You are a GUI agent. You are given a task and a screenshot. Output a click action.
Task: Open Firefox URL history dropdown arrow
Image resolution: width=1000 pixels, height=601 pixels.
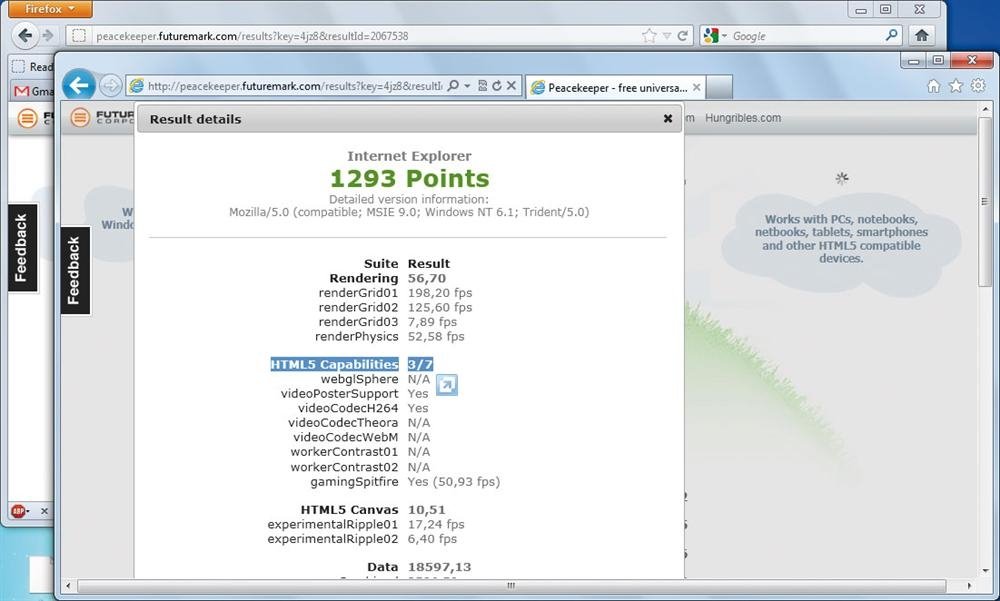pos(666,36)
